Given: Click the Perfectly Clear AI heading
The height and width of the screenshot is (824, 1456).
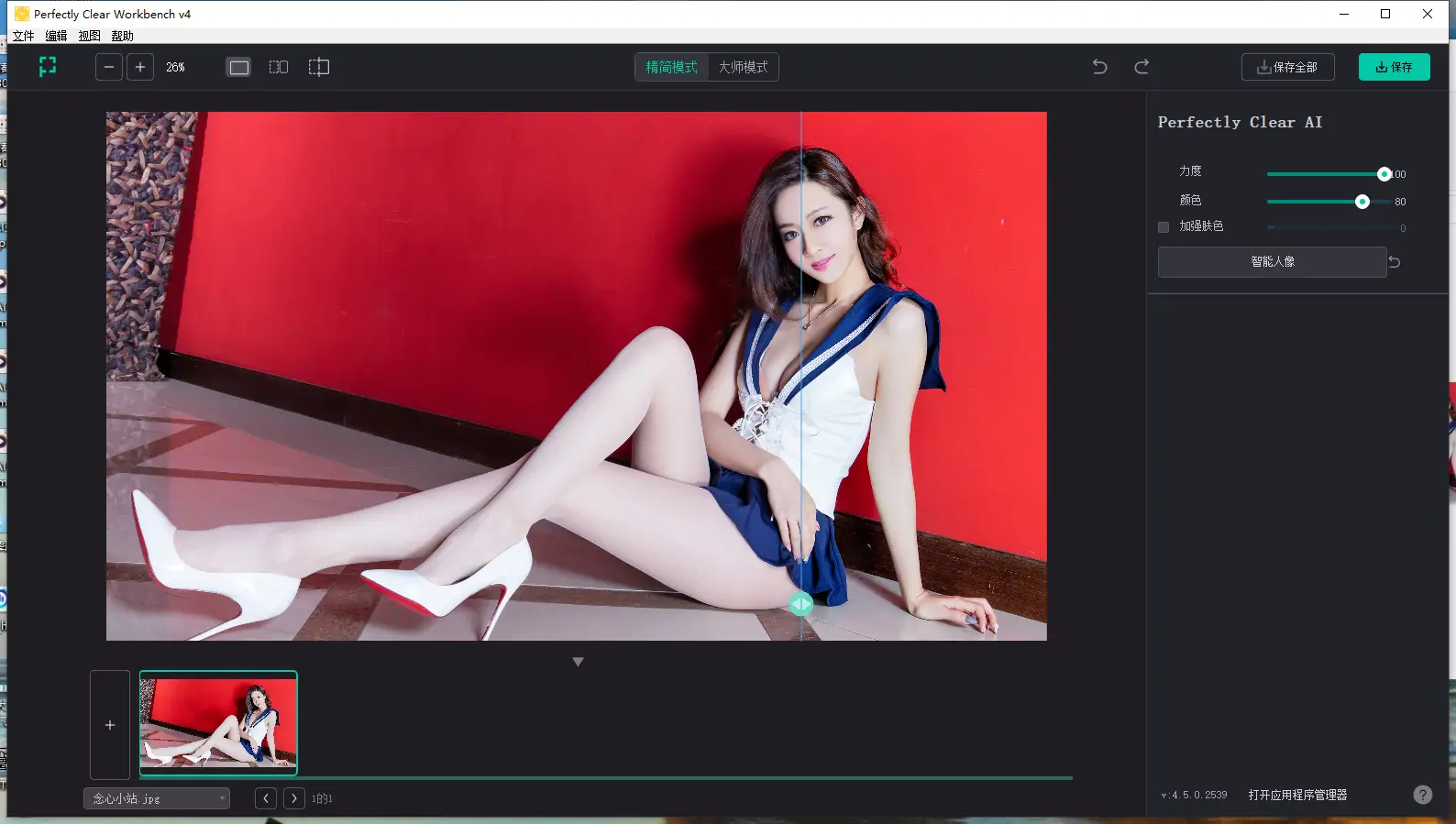Looking at the screenshot, I should 1240,122.
